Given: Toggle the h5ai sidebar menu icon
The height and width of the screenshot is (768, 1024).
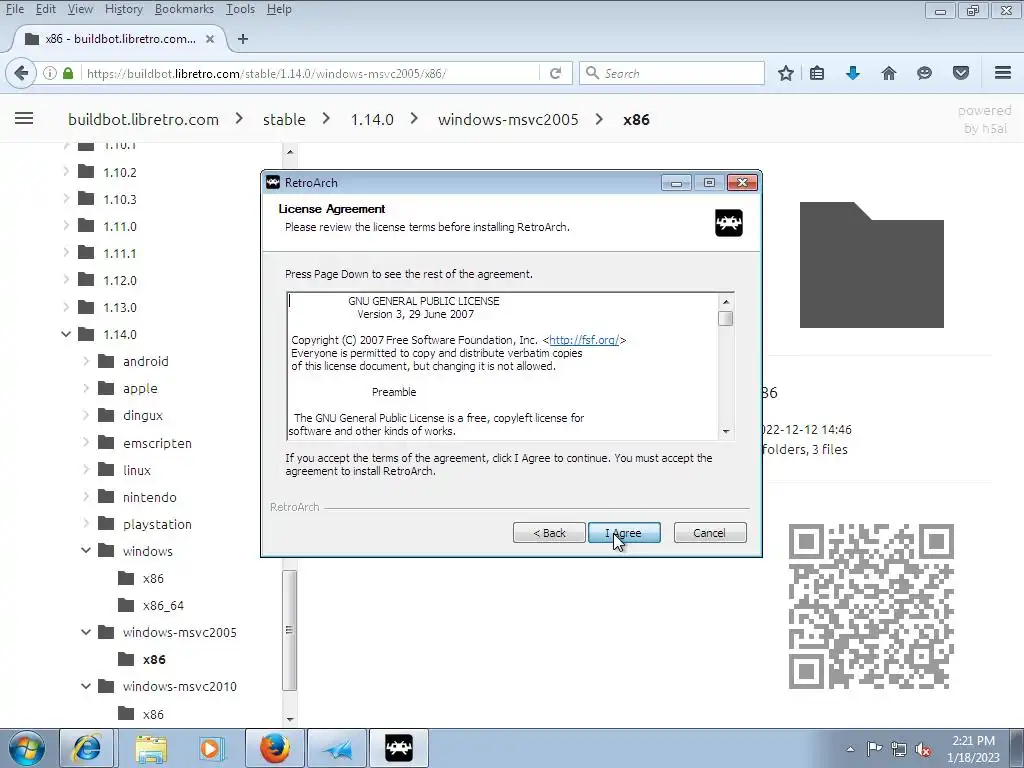Looking at the screenshot, I should [24, 118].
